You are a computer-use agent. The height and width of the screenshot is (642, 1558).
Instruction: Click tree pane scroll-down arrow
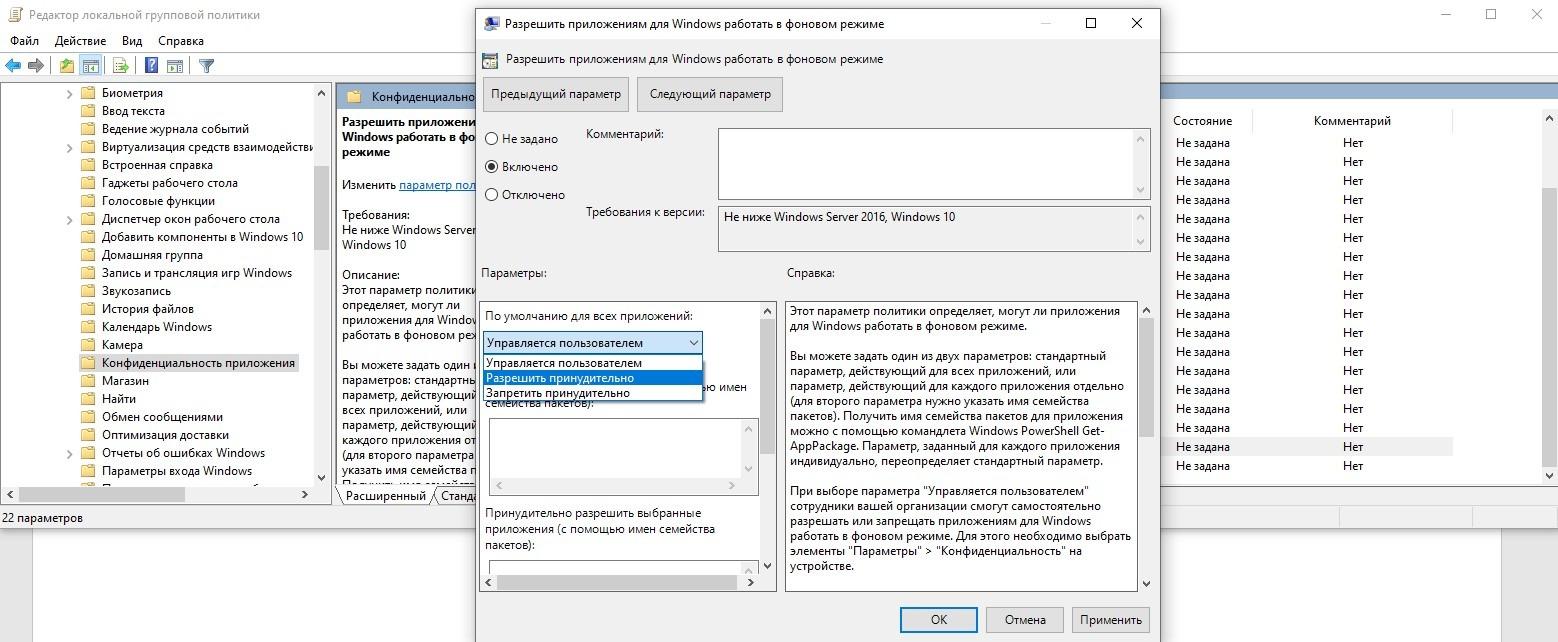[321, 477]
